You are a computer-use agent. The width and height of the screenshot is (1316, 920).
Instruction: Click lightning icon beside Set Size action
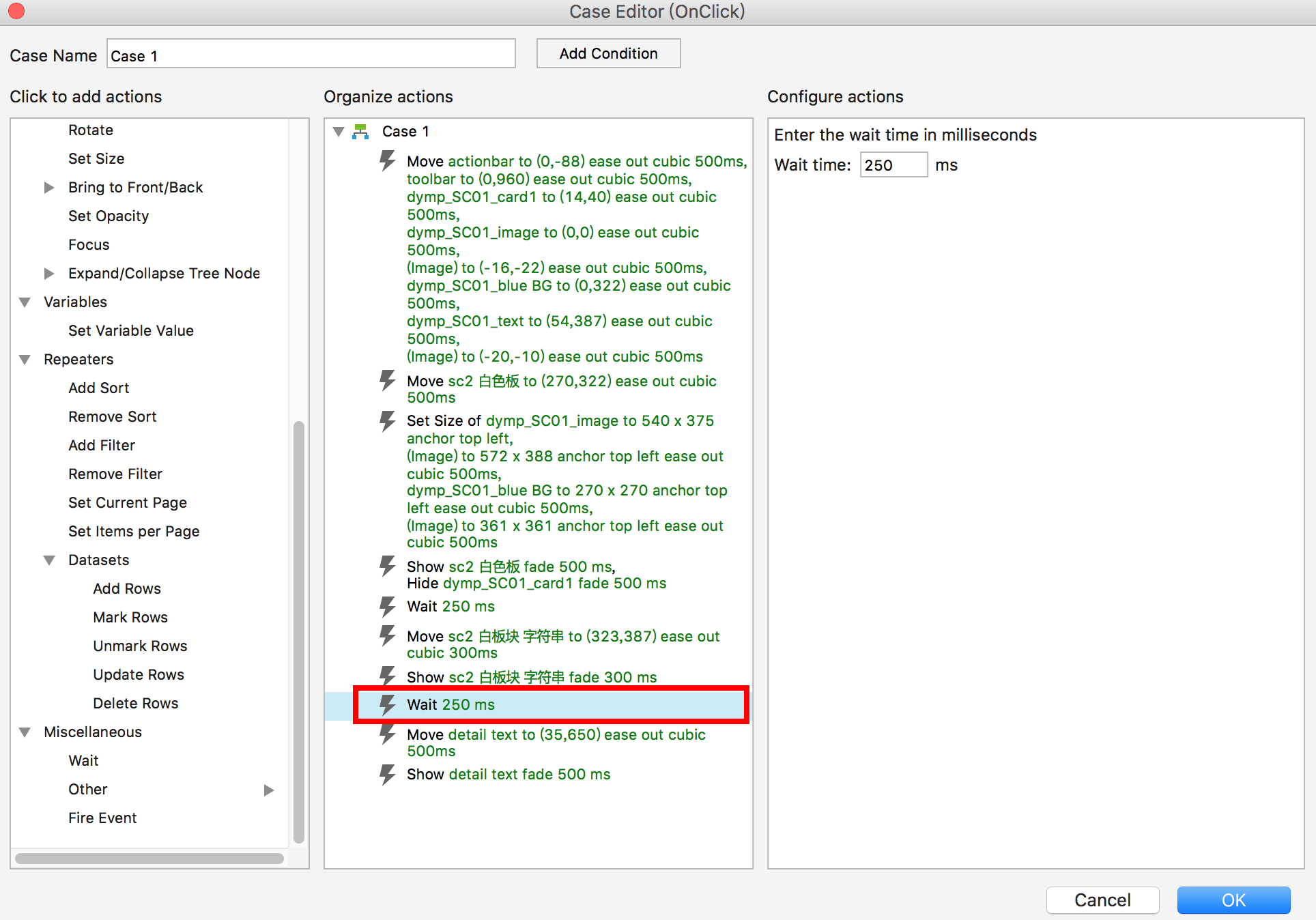point(388,420)
